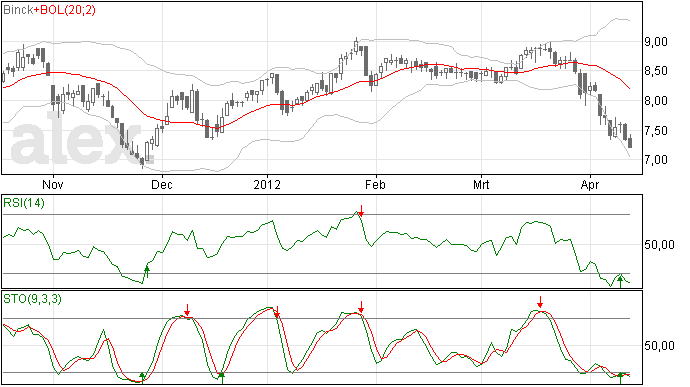Click the 8,00 price axis label
Image resolution: width=690 pixels, height=387 pixels.
coord(656,100)
